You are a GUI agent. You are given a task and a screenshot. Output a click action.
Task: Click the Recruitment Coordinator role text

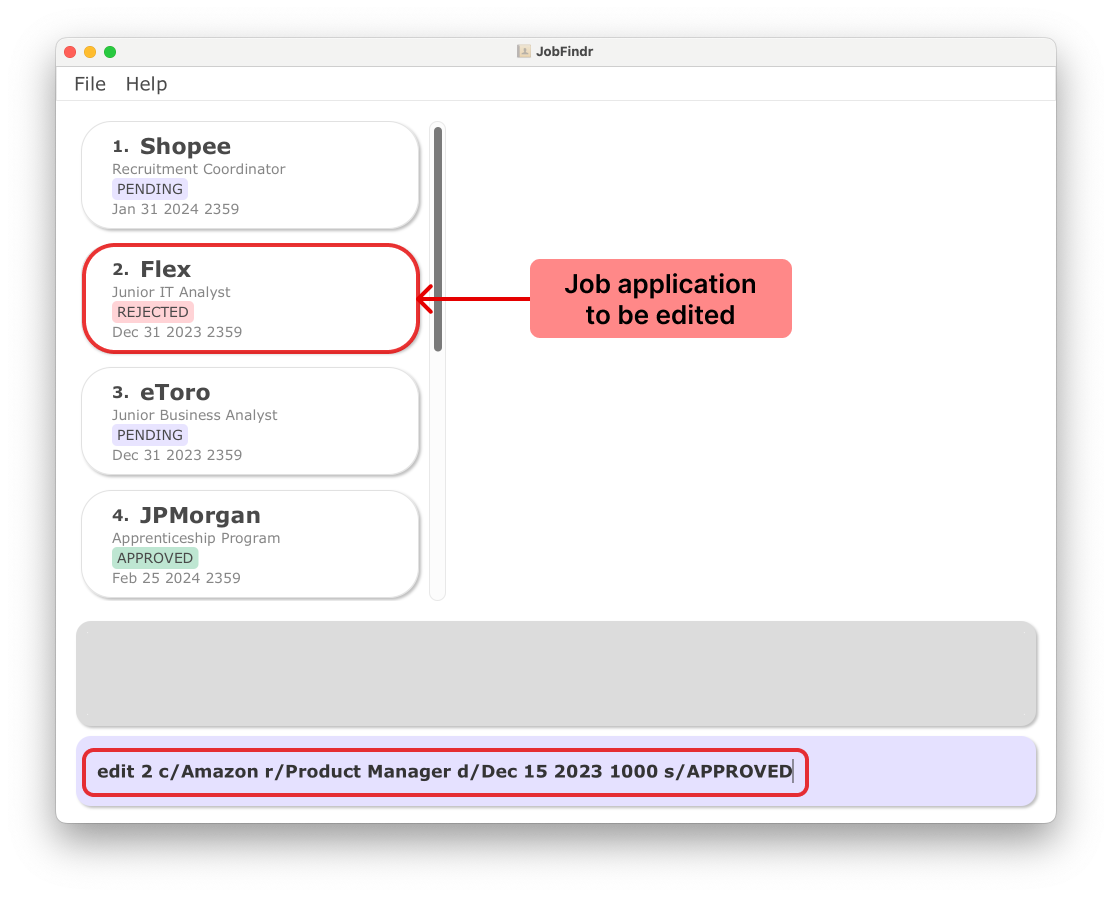pos(199,169)
